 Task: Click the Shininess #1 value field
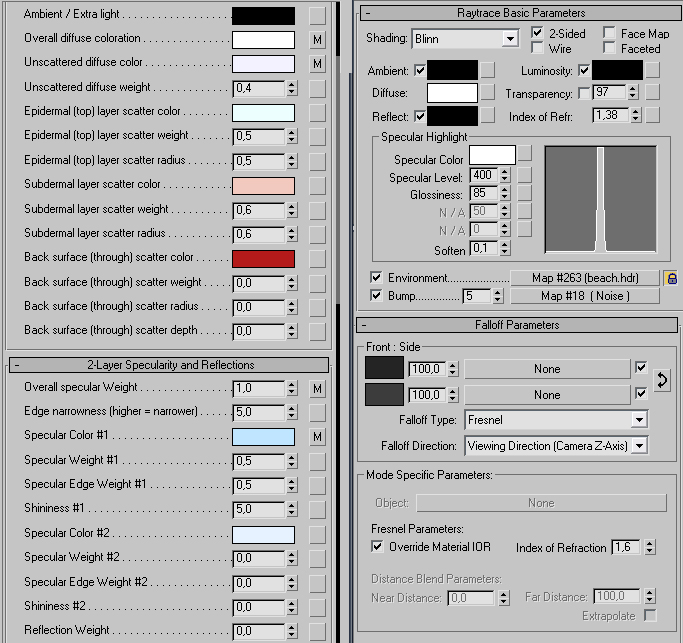[259, 509]
